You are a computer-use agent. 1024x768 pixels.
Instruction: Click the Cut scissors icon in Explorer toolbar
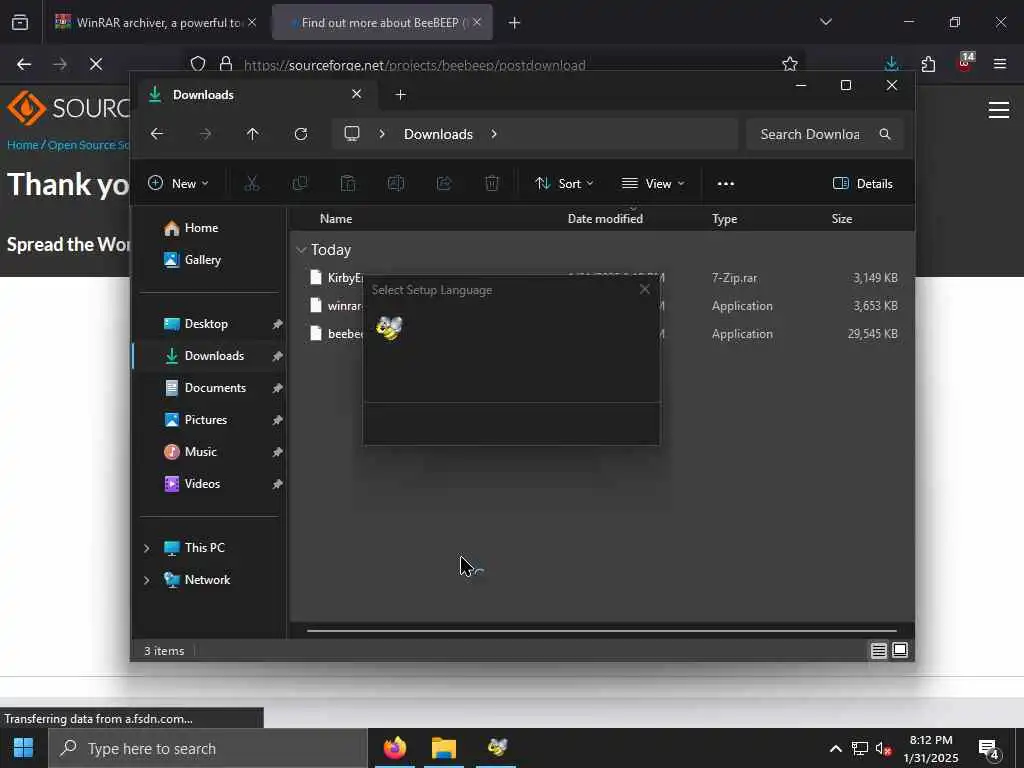click(x=251, y=184)
